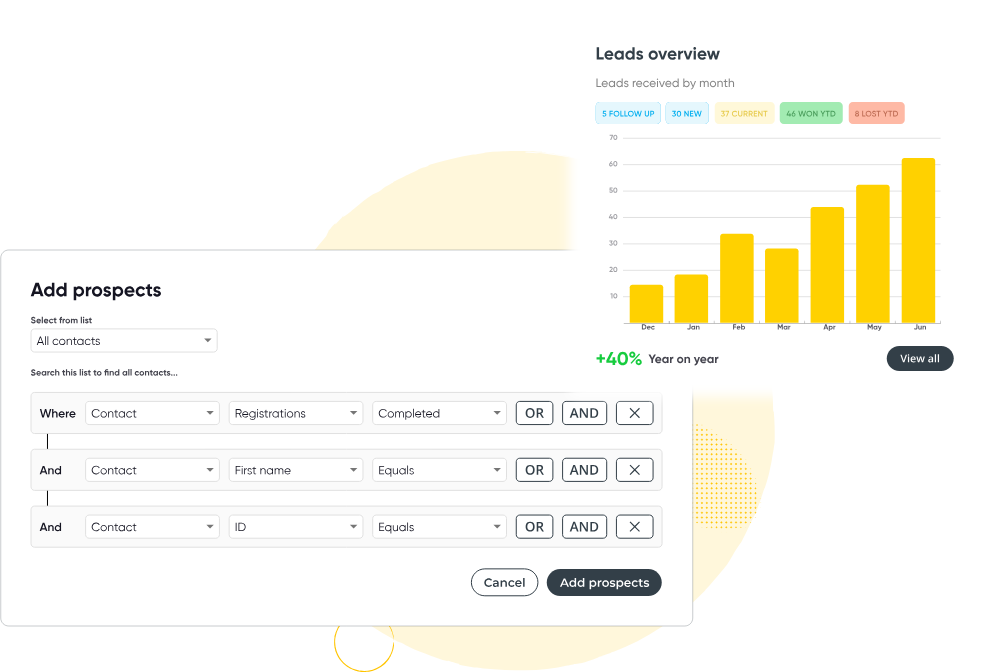Open the ID field dropdown
The height and width of the screenshot is (672, 999).
[x=297, y=527]
